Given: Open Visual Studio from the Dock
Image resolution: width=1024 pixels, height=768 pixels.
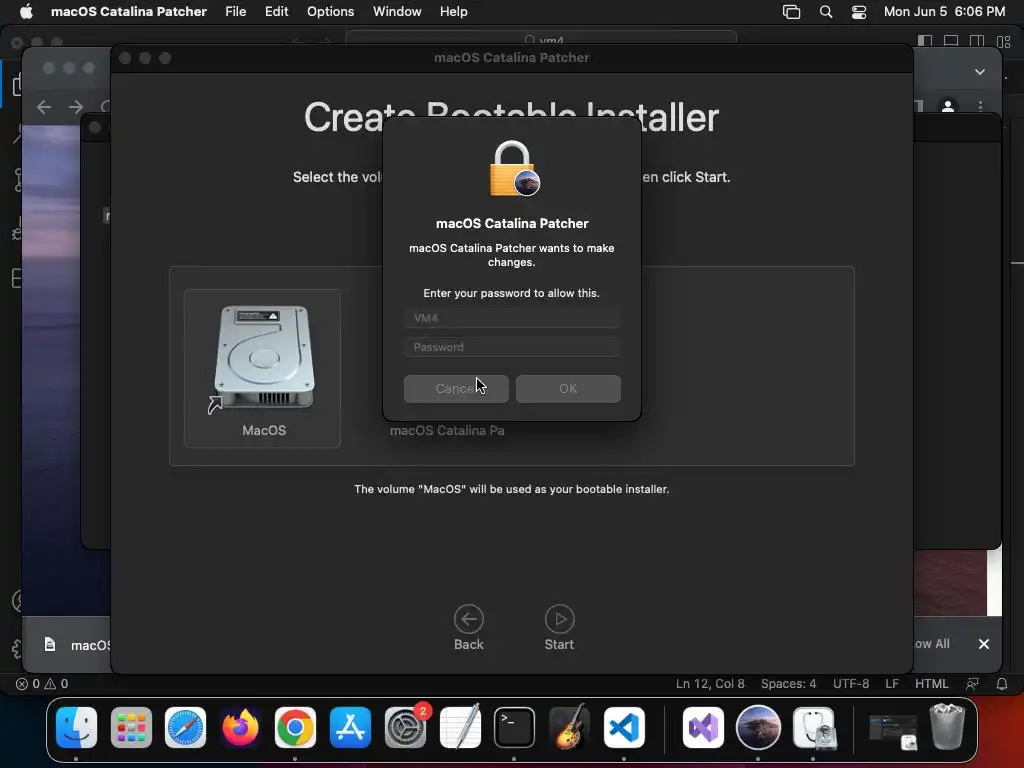Looking at the screenshot, I should [x=703, y=727].
